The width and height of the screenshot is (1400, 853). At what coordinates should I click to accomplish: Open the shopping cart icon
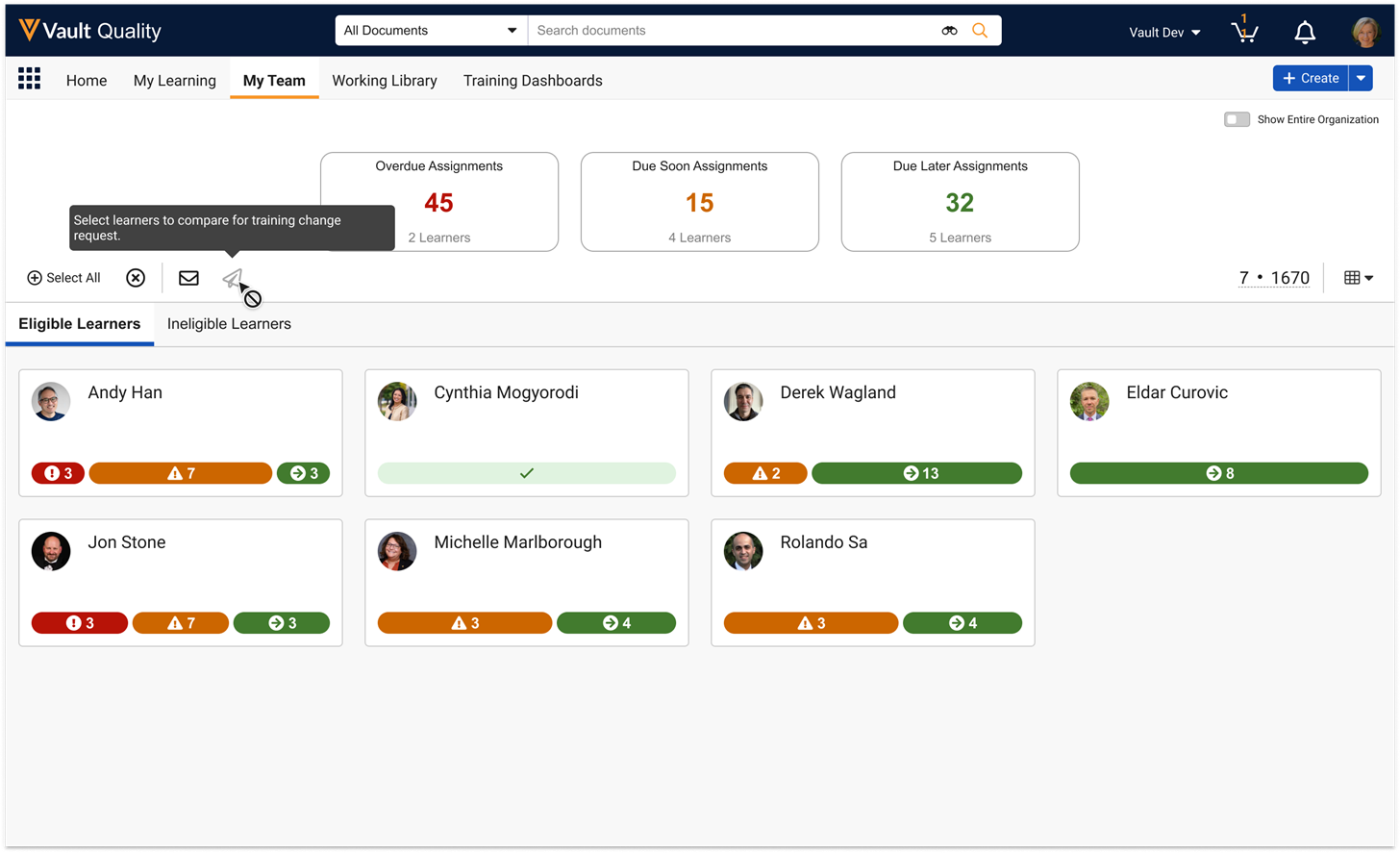point(1244,32)
